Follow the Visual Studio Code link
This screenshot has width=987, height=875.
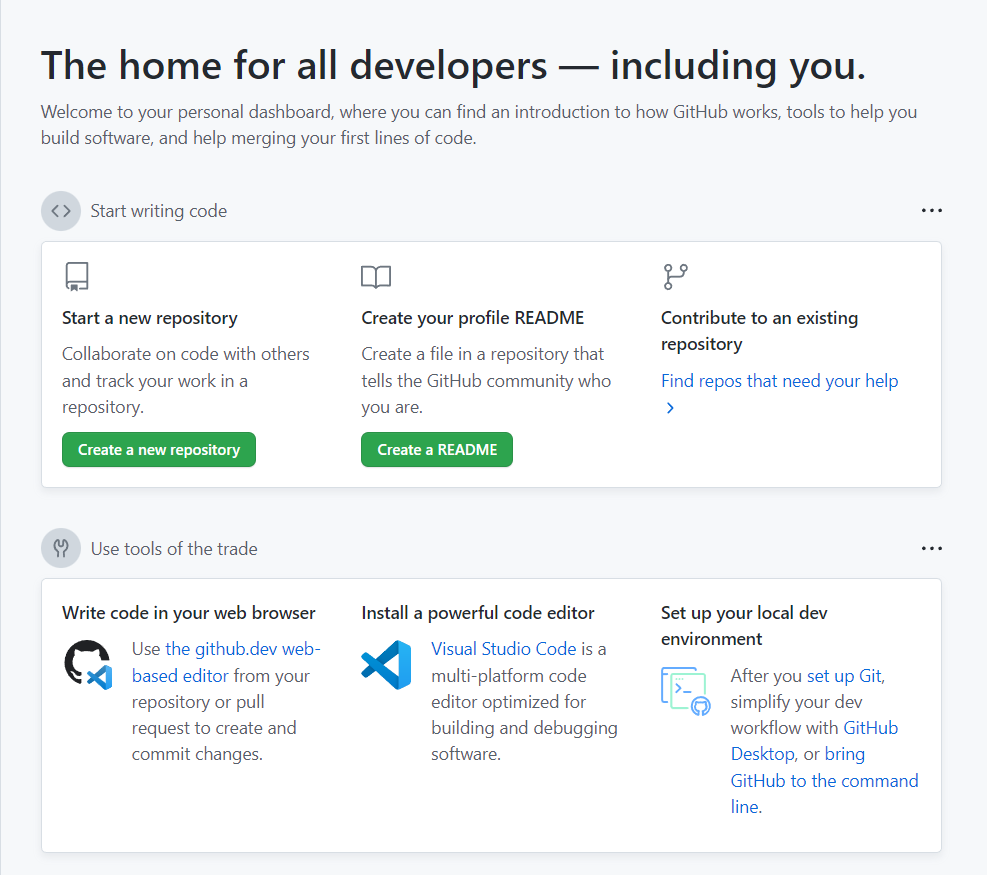[x=503, y=649]
